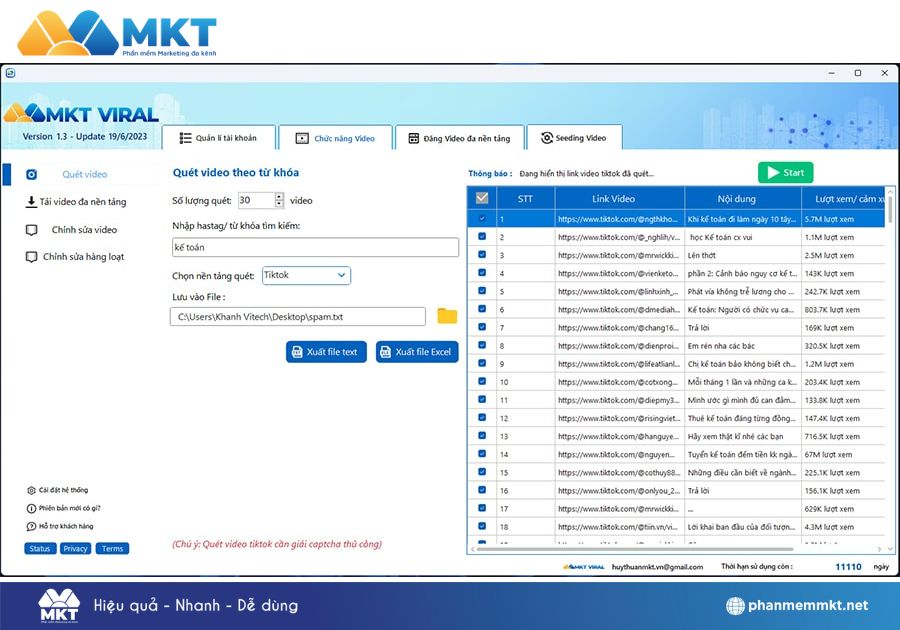Click the yellow folder browse icon

(446, 316)
